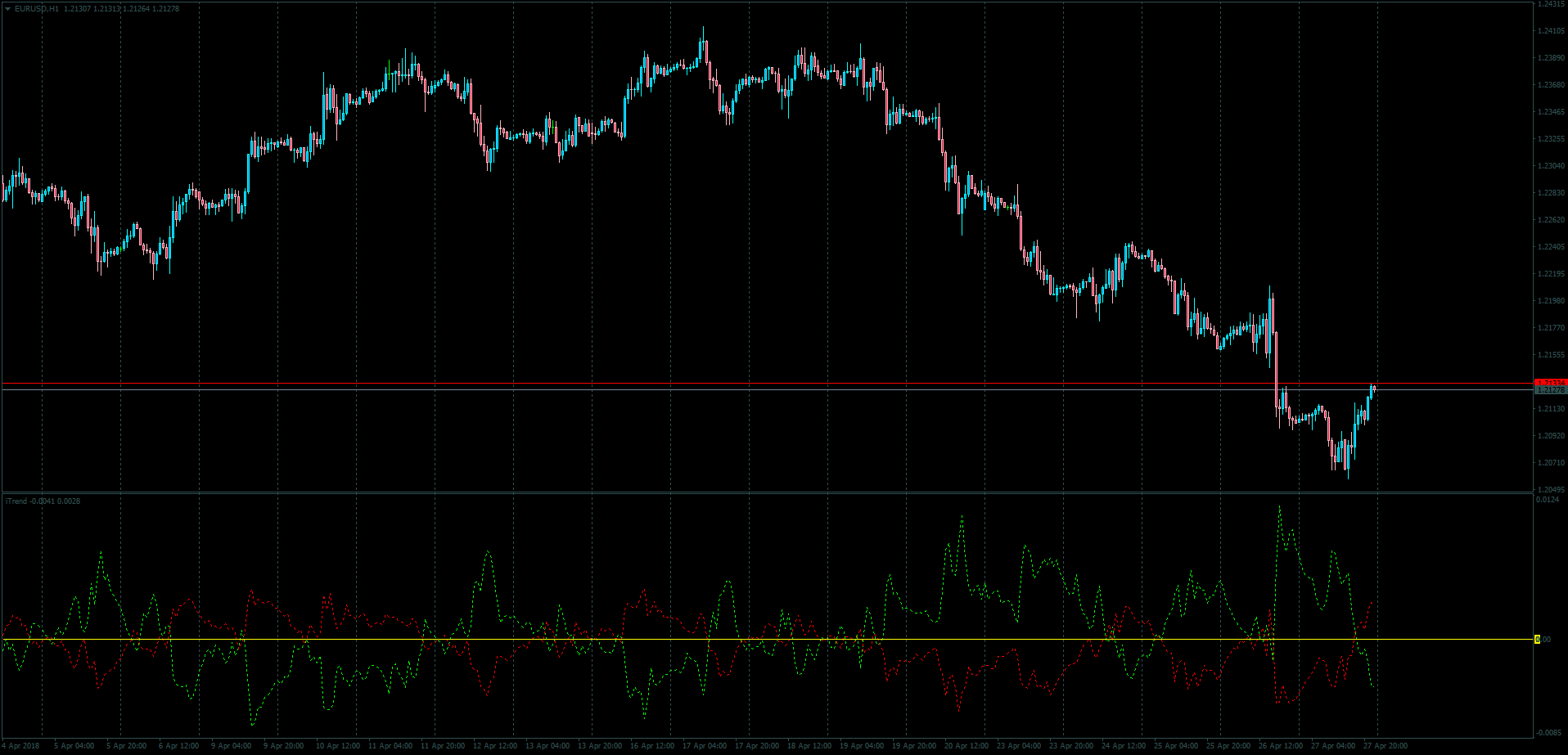Screen dimensions: 1568x755
Task: Click the 26 Apr 12:00 time label
Action: pyautogui.click(x=1281, y=746)
